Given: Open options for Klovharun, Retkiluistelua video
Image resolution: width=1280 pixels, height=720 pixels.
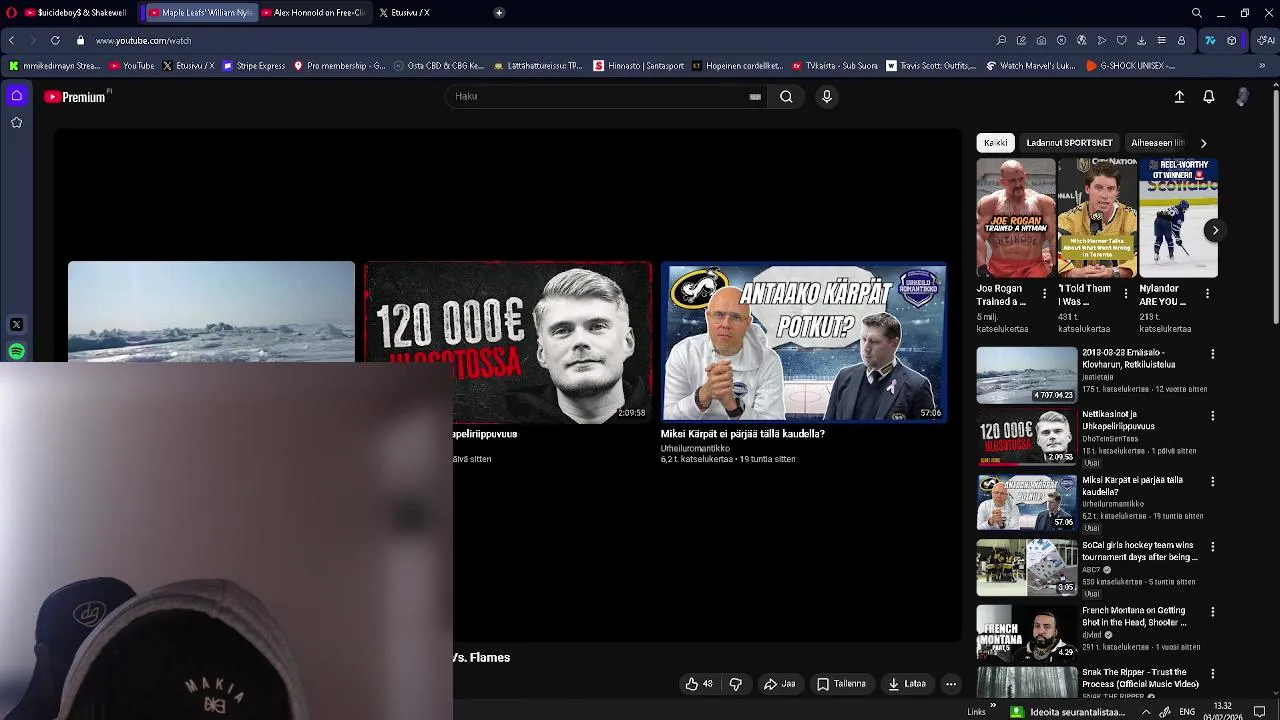Looking at the screenshot, I should click(x=1212, y=354).
